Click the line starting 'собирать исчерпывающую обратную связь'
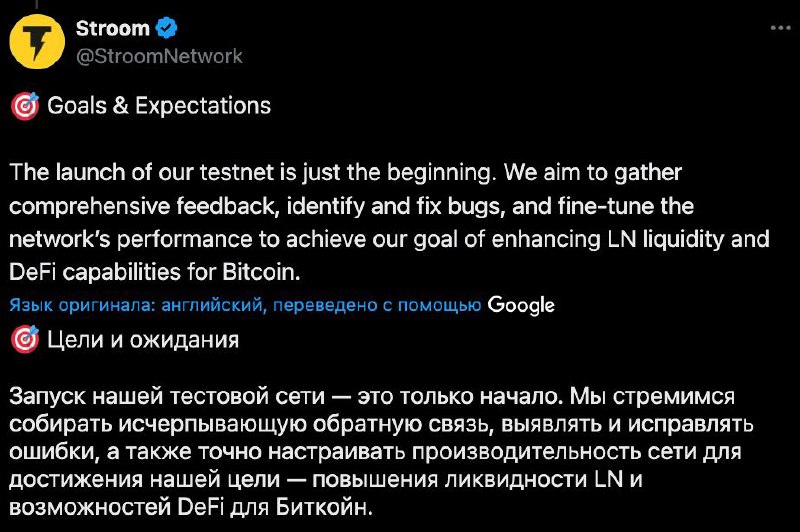Viewport: 800px width, 532px height. [x=381, y=424]
